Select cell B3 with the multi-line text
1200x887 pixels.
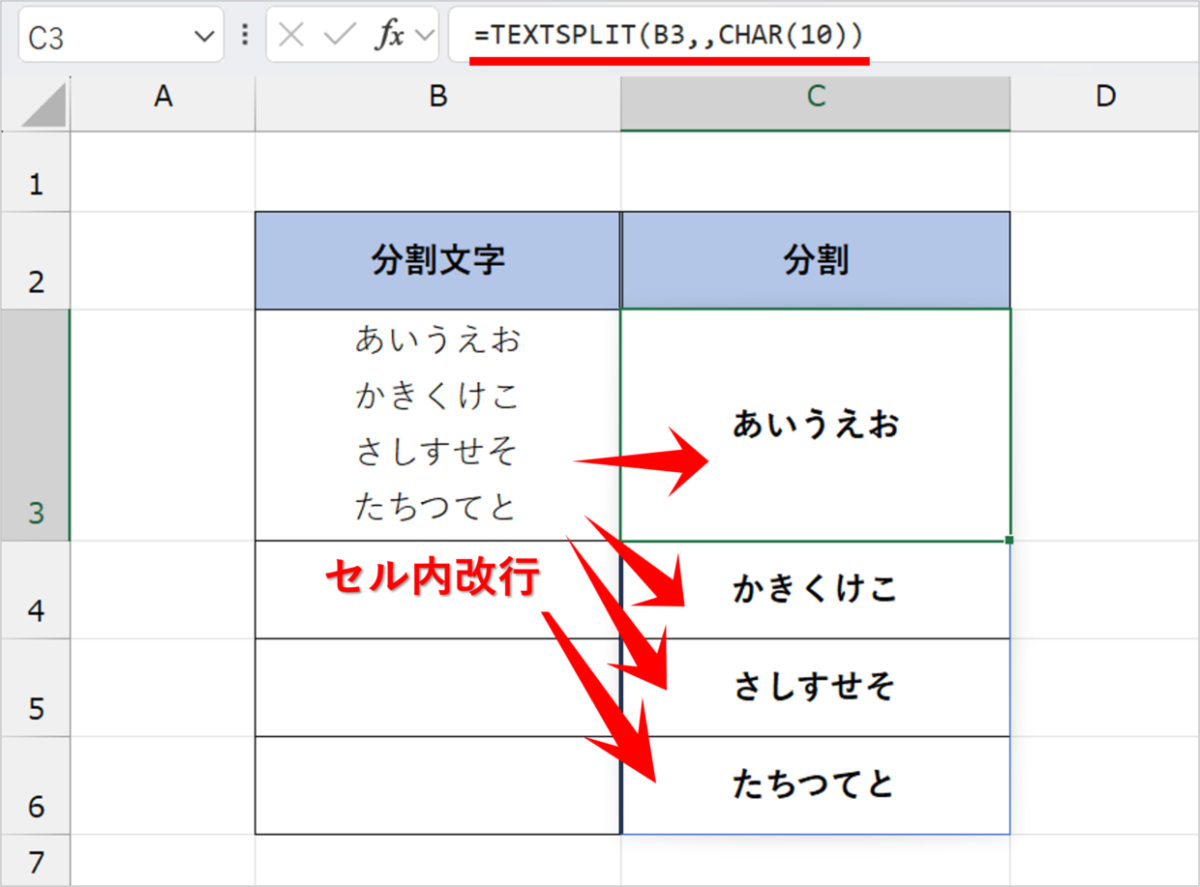[x=437, y=423]
